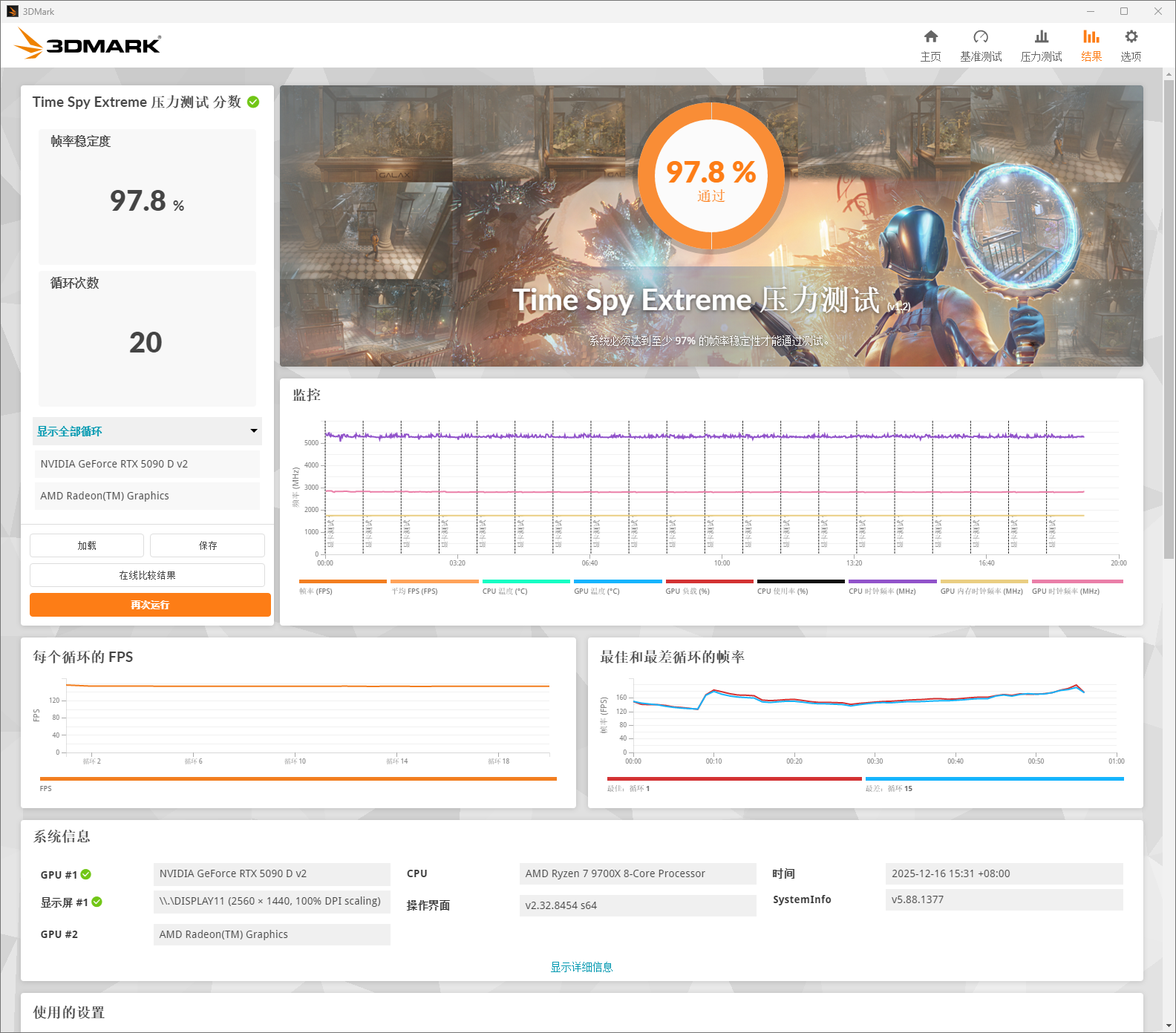Image resolution: width=1176 pixels, height=1033 pixels.
Task: Click the 使用的设置 heading
Action: click(x=68, y=1012)
